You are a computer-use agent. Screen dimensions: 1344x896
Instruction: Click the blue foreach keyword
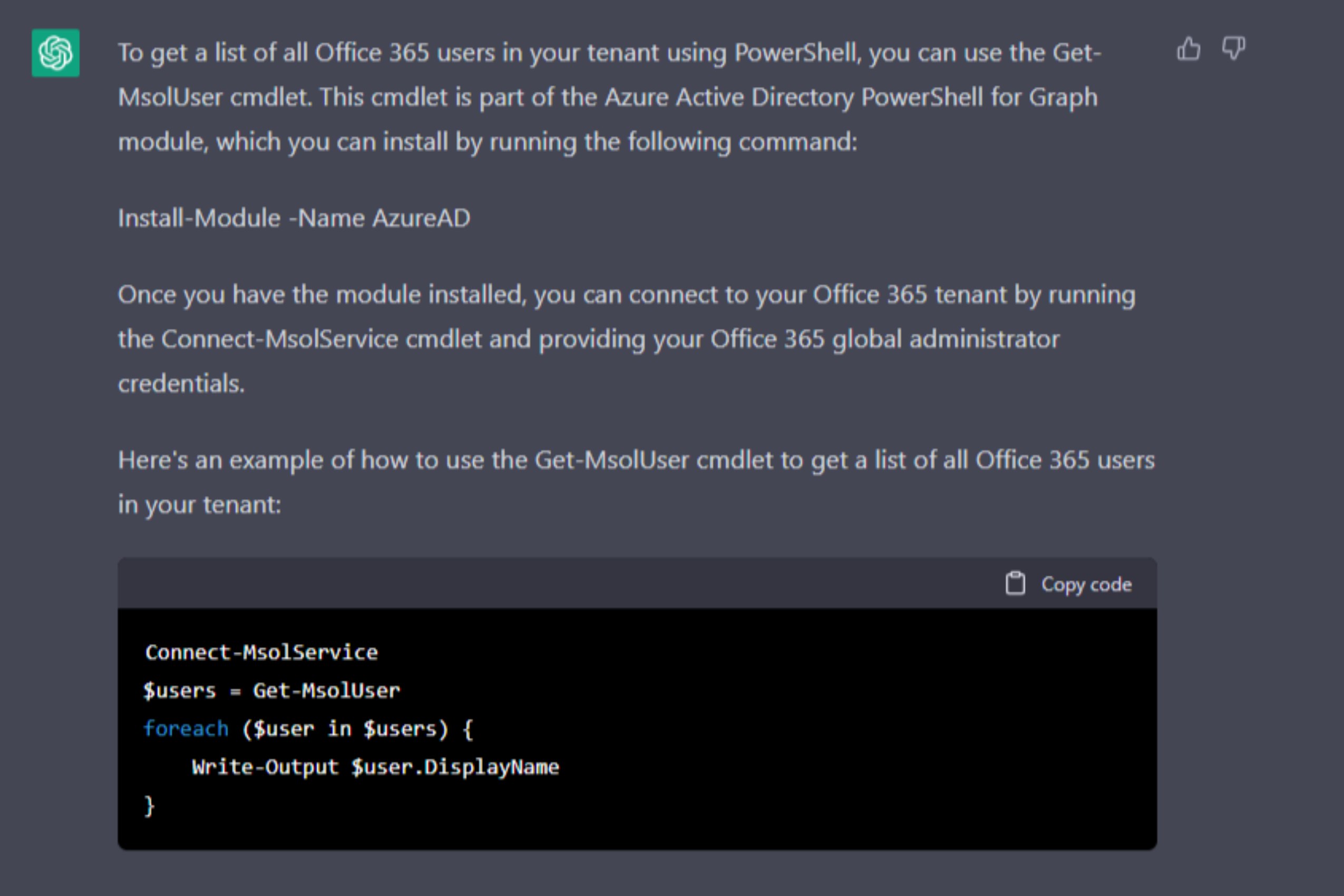point(186,729)
